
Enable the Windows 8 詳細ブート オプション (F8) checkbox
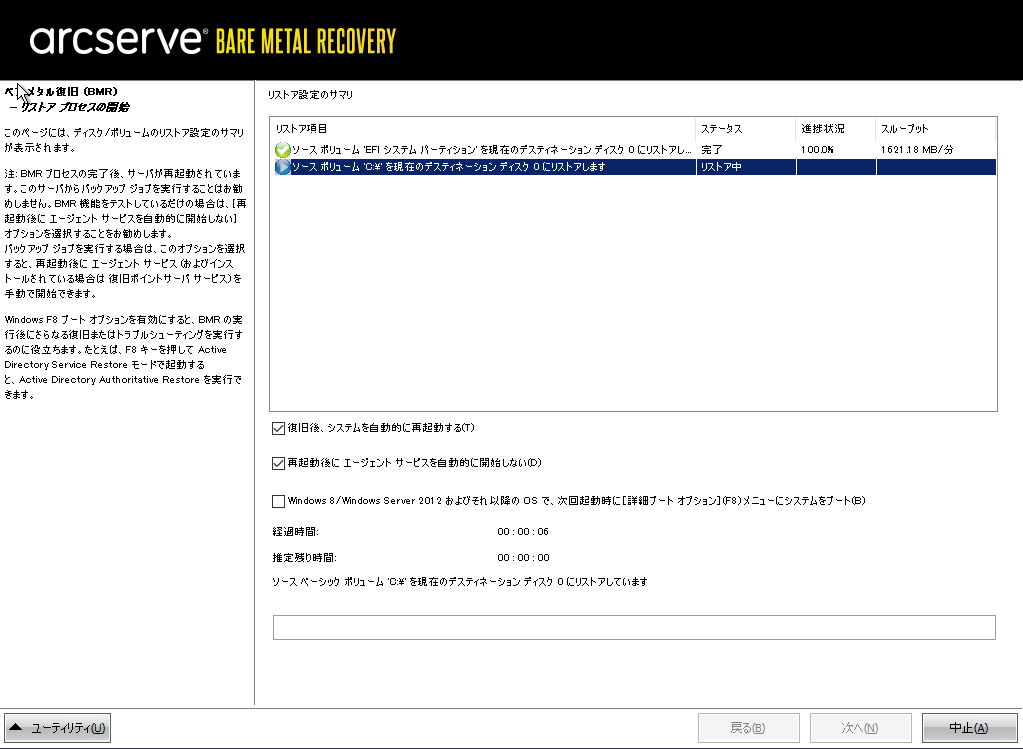click(279, 501)
